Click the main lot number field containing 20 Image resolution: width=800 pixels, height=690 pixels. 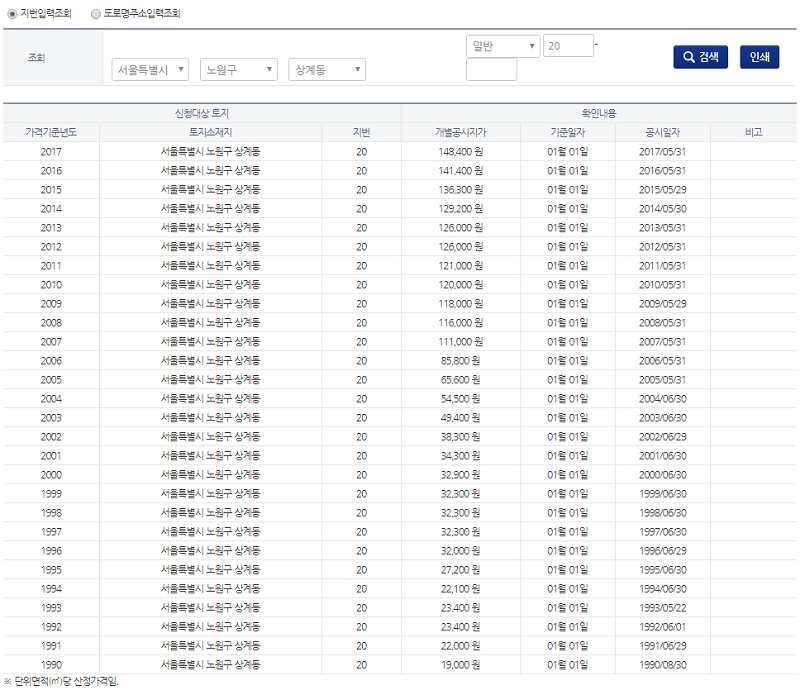(568, 45)
